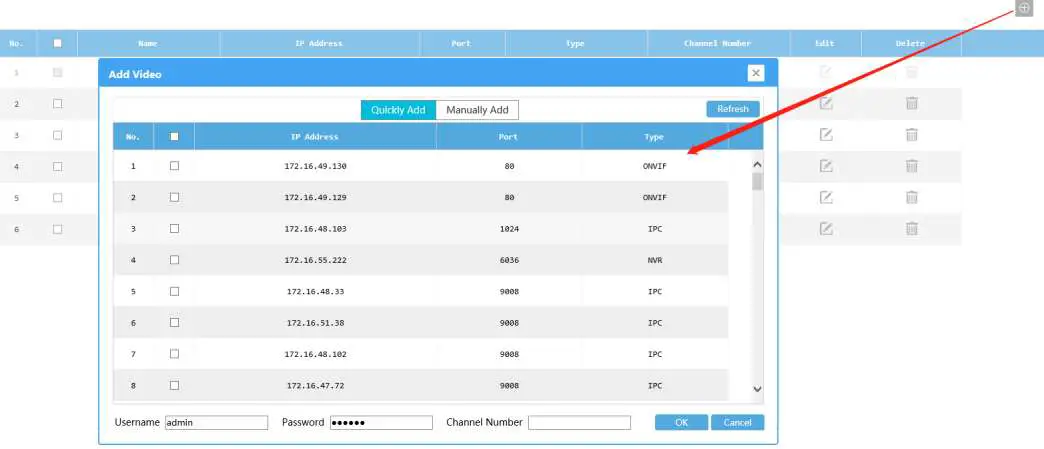Image resolution: width=1044 pixels, height=449 pixels.
Task: Edit background device row 5
Action: (x=826, y=197)
